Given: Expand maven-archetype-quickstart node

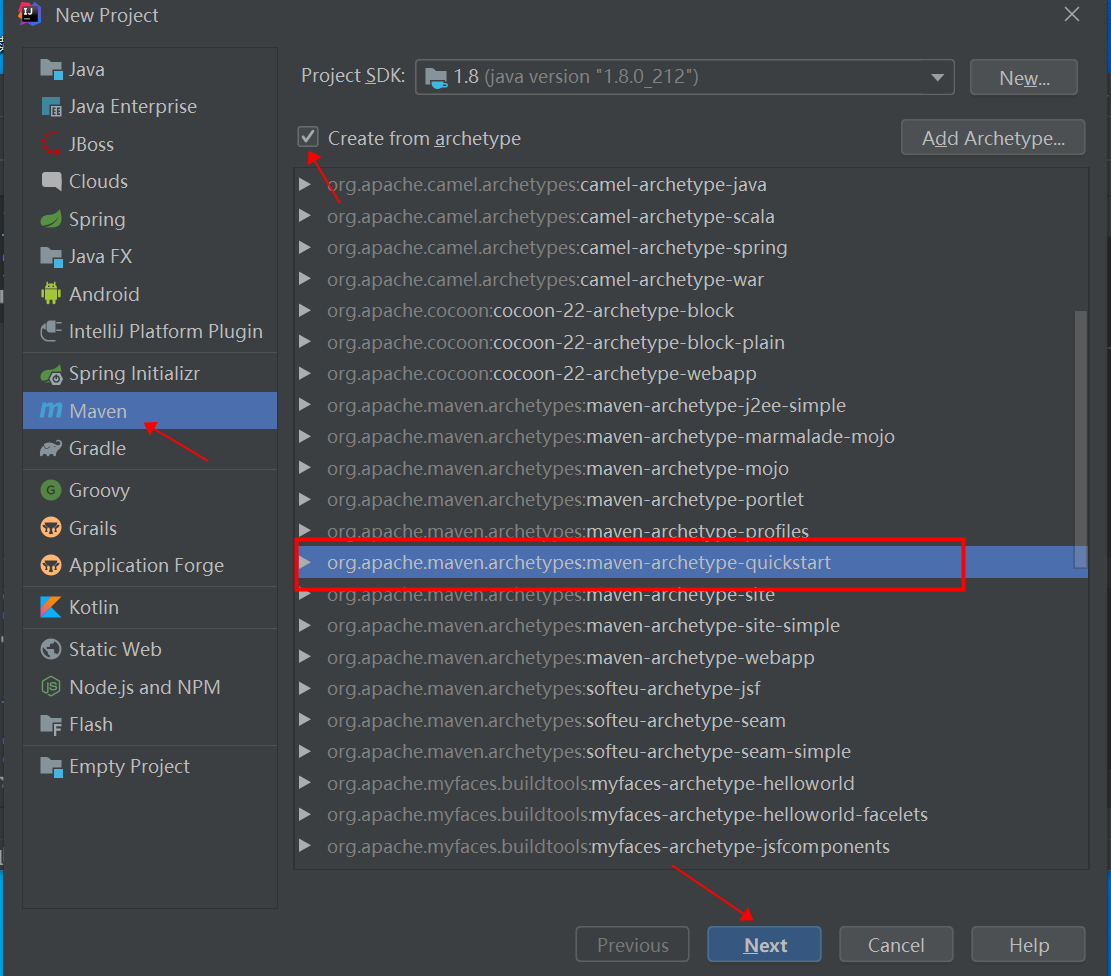Looking at the screenshot, I should [x=305, y=562].
